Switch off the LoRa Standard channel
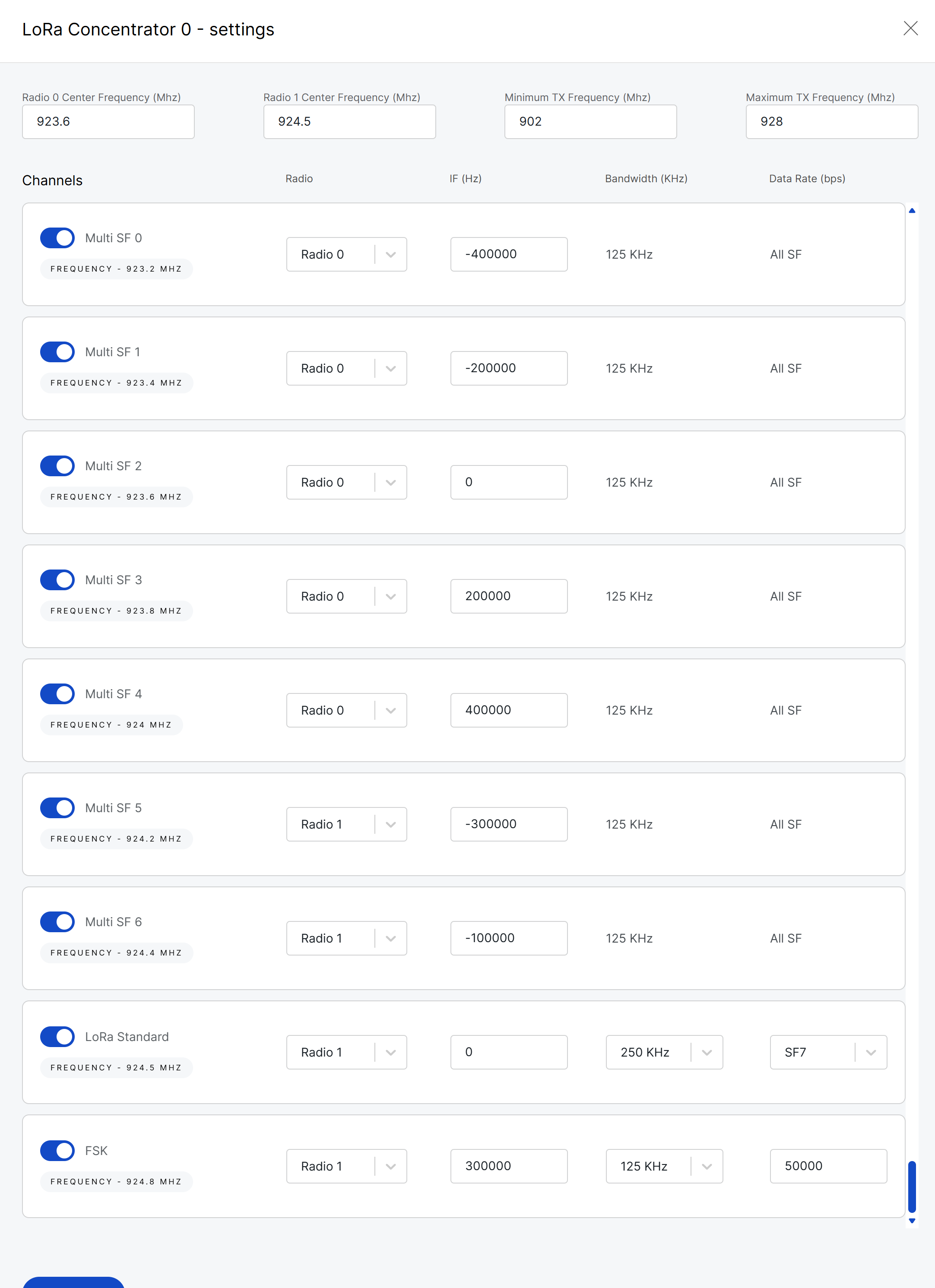The image size is (935, 1288). (x=57, y=1036)
